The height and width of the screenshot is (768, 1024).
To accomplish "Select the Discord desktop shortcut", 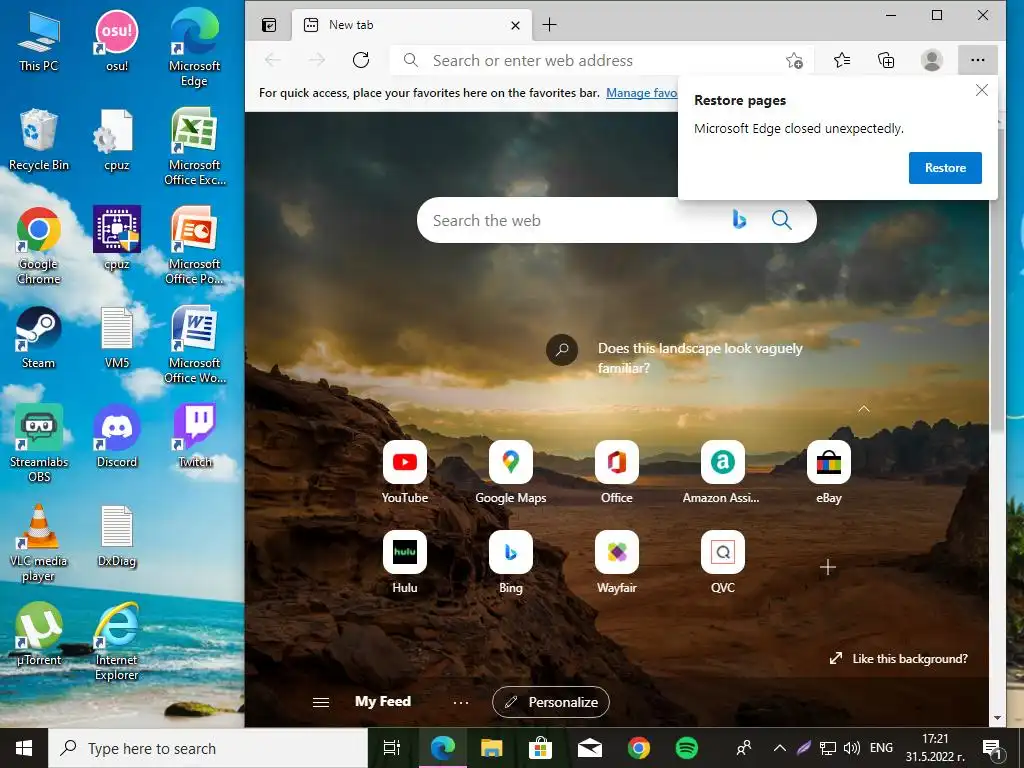I will coord(117,436).
